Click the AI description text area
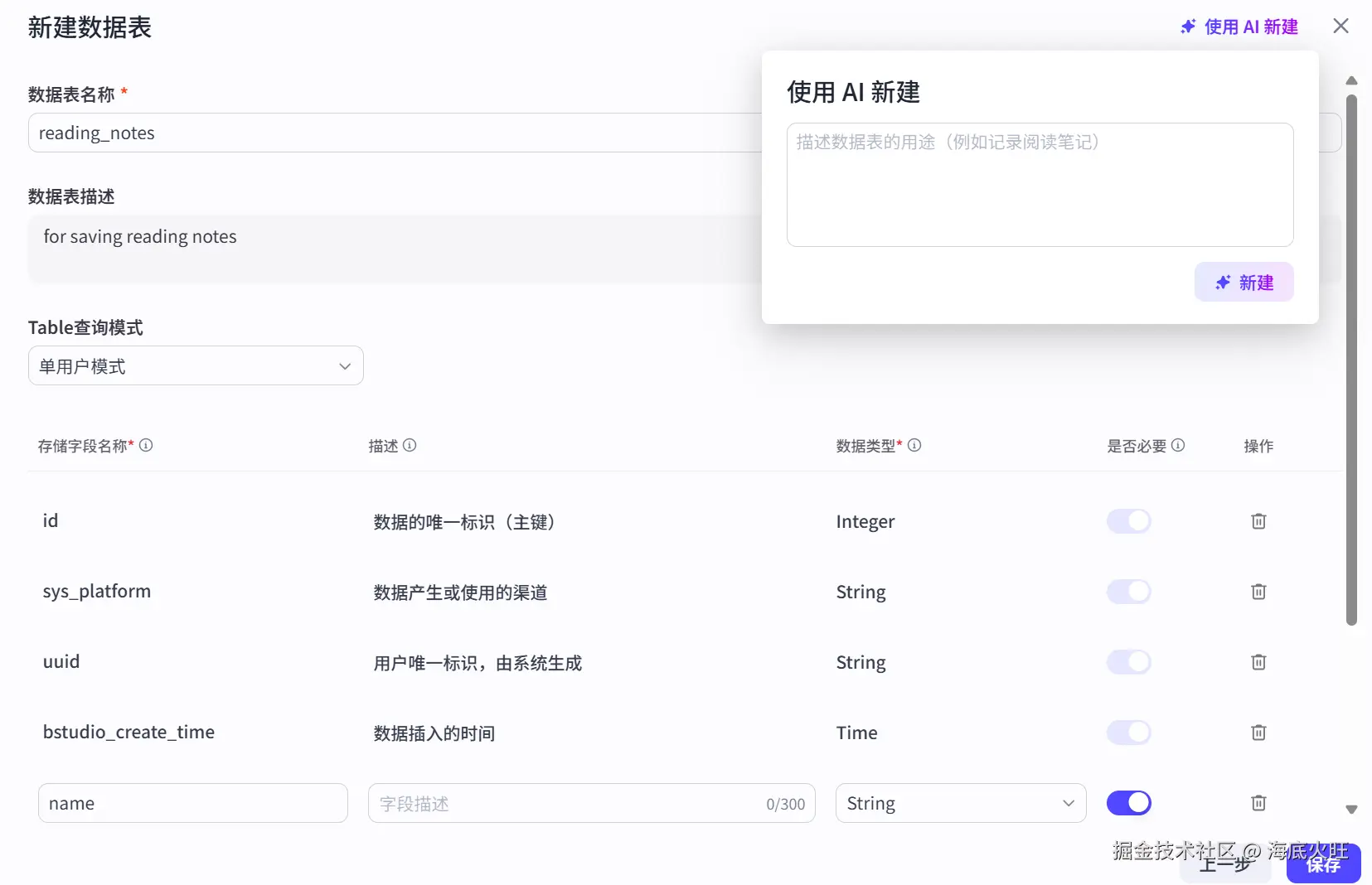Image resolution: width=1372 pixels, height=885 pixels. [x=1040, y=185]
